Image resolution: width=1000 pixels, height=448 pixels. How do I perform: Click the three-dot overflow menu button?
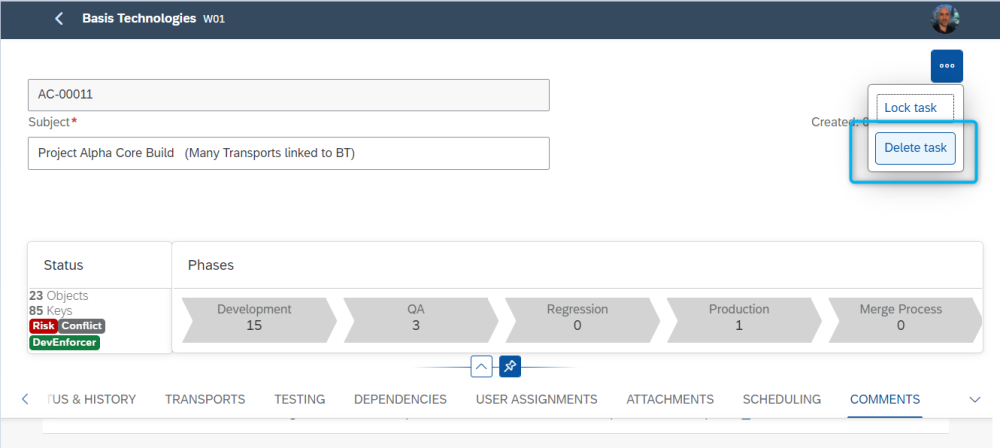pyautogui.click(x=946, y=66)
